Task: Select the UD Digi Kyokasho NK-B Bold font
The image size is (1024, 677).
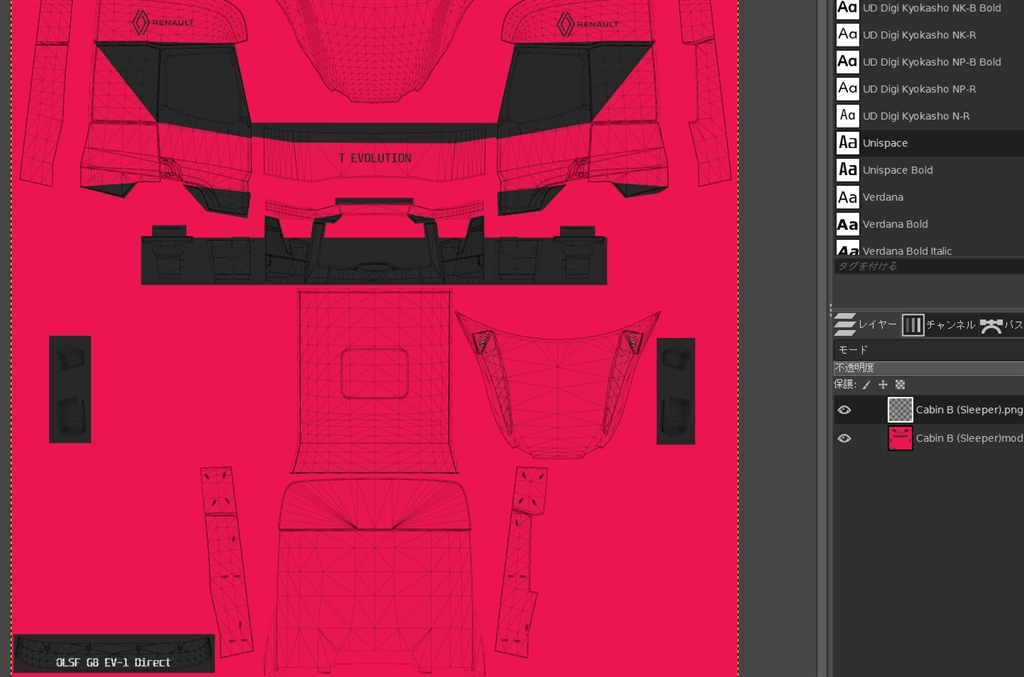Action: [929, 8]
